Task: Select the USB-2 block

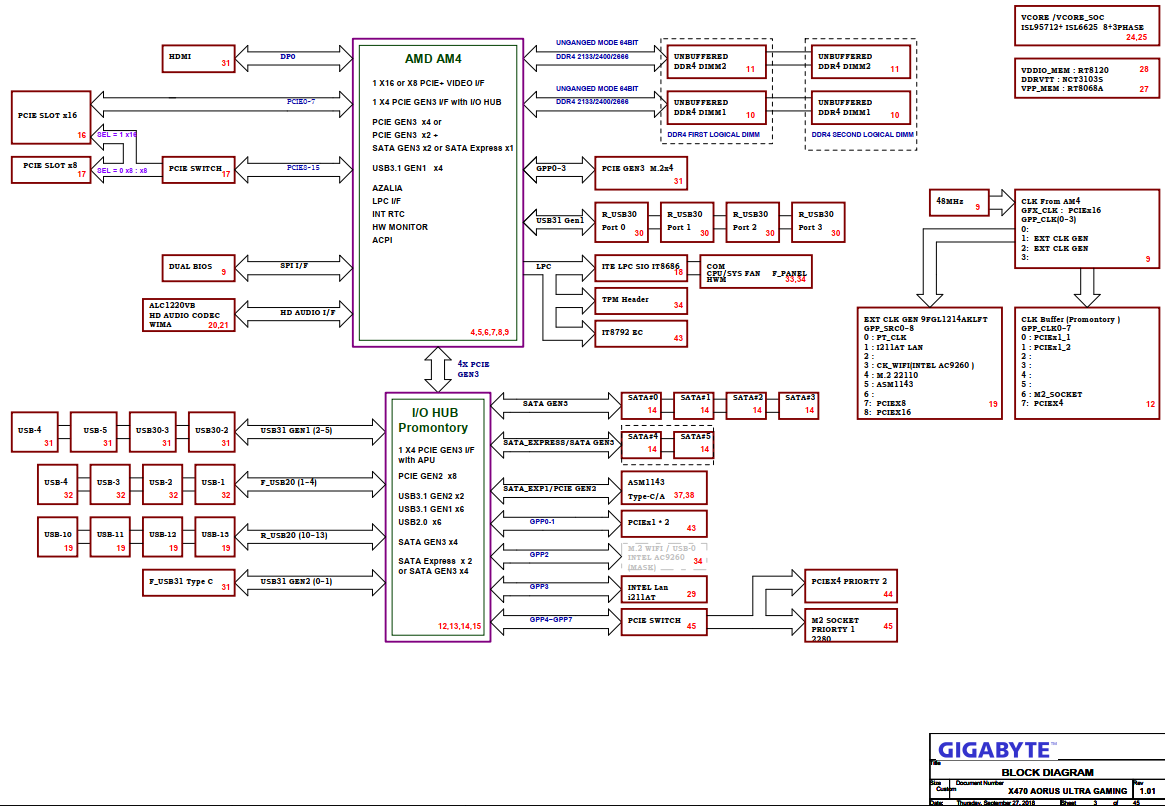Action: tap(163, 484)
